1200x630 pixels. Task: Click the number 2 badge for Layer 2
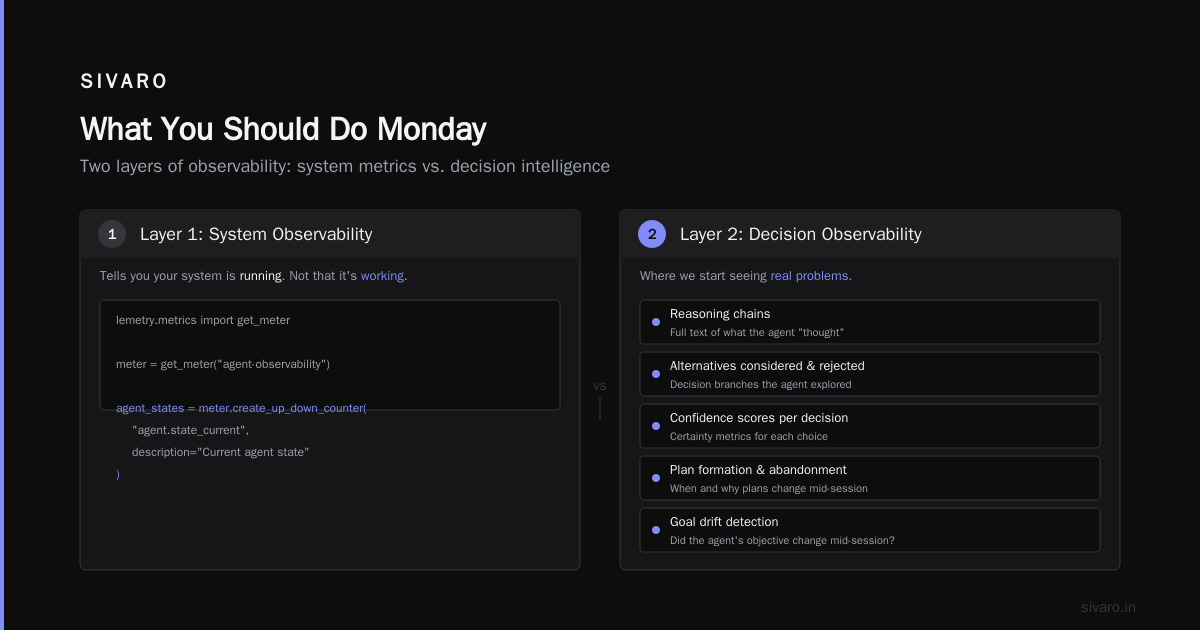[x=652, y=234]
